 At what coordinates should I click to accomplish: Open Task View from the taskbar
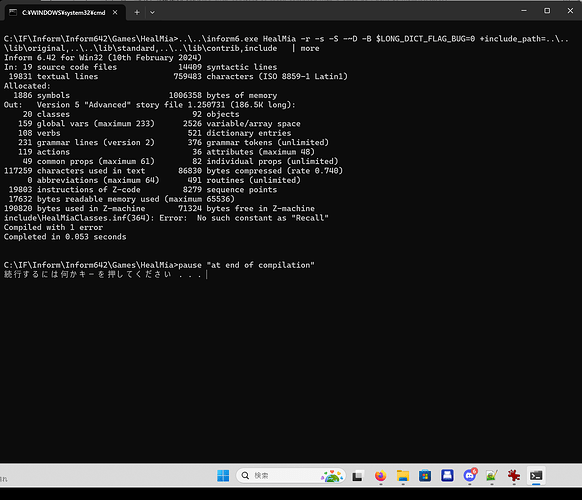[358, 476]
